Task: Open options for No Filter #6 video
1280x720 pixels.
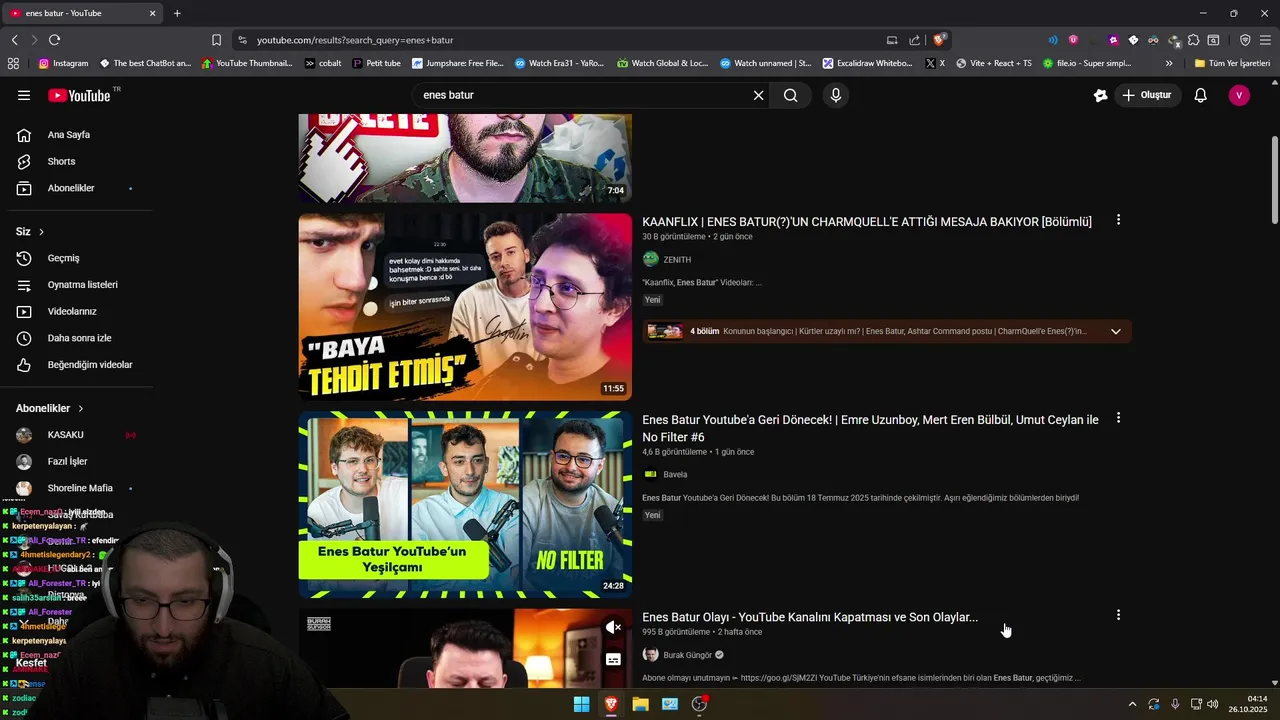Action: (1118, 418)
